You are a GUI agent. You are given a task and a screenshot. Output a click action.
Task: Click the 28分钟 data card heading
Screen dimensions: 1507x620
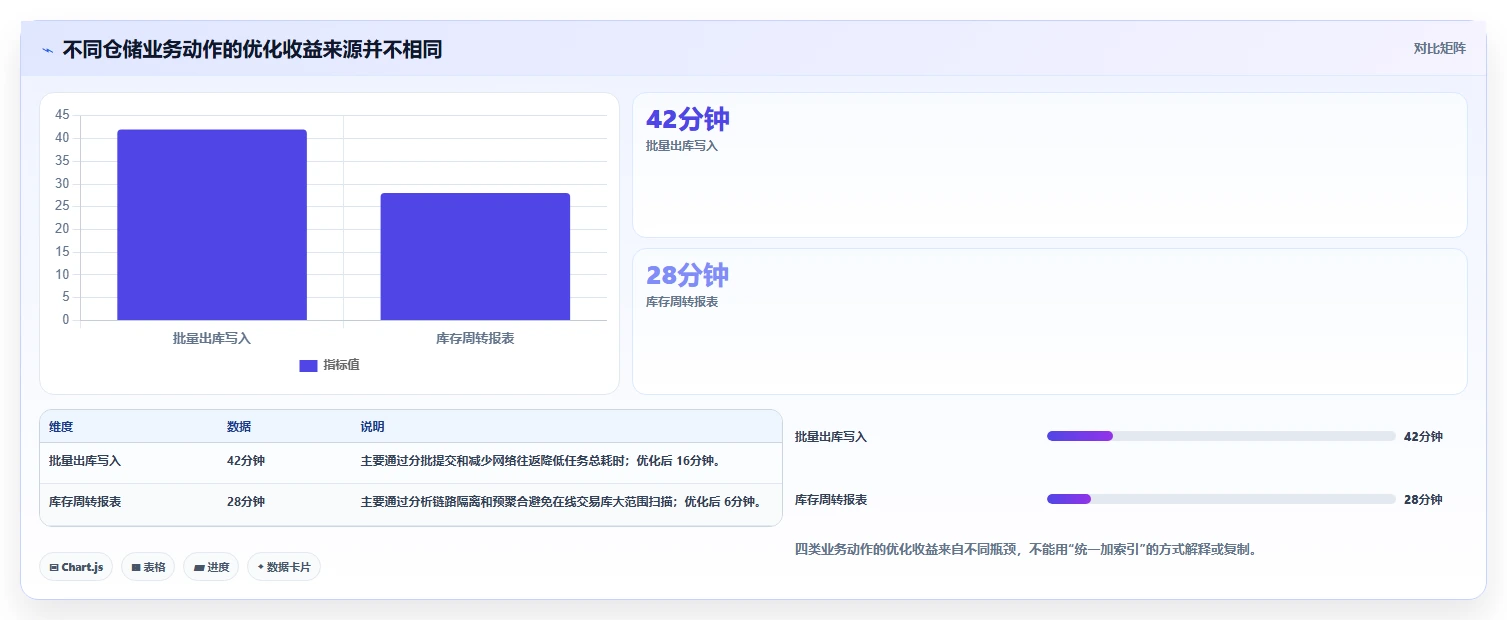tap(688, 275)
